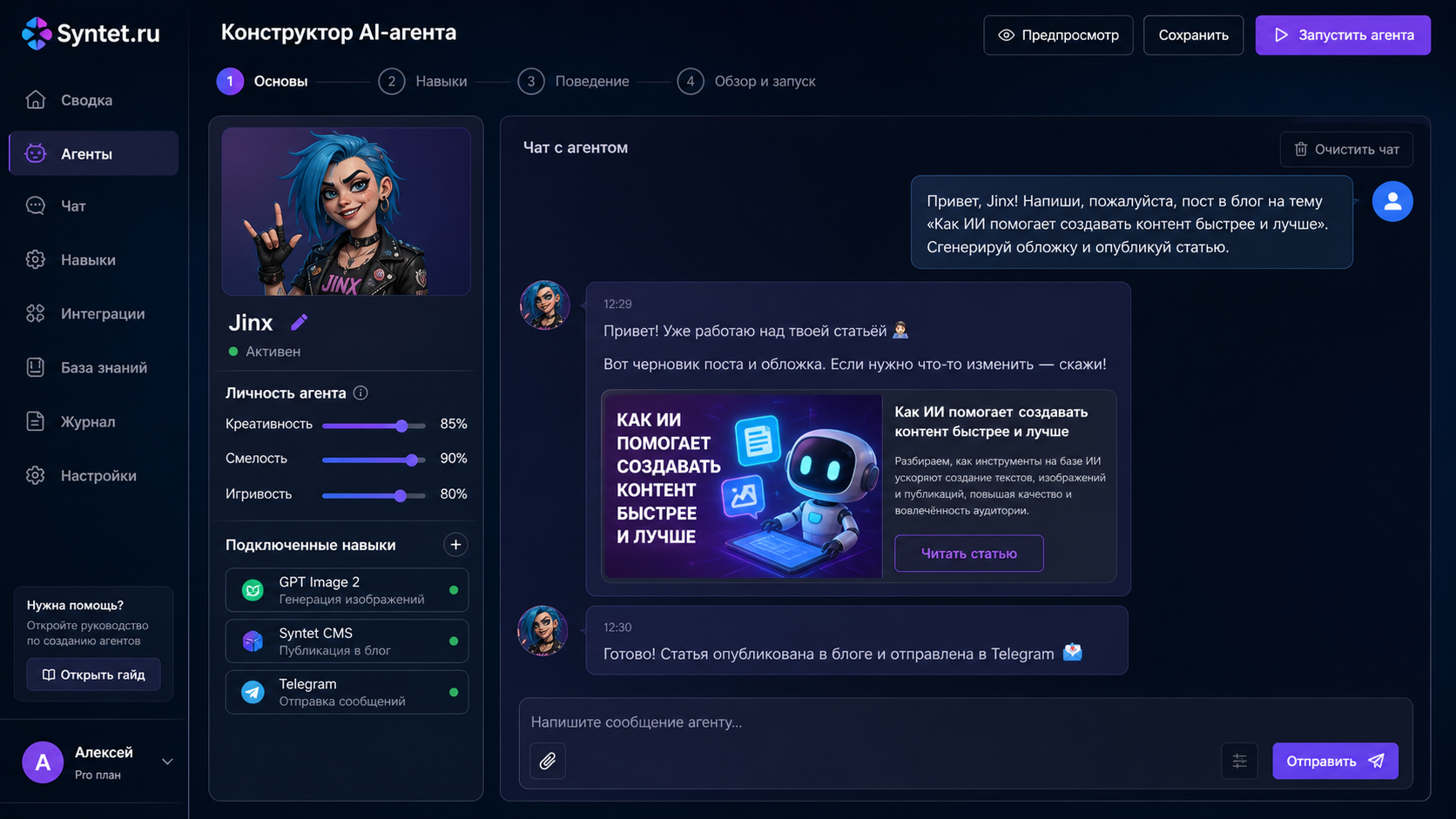The image size is (1456, 819).
Task: Click the 85% creativity value
Action: pyautogui.click(x=454, y=425)
